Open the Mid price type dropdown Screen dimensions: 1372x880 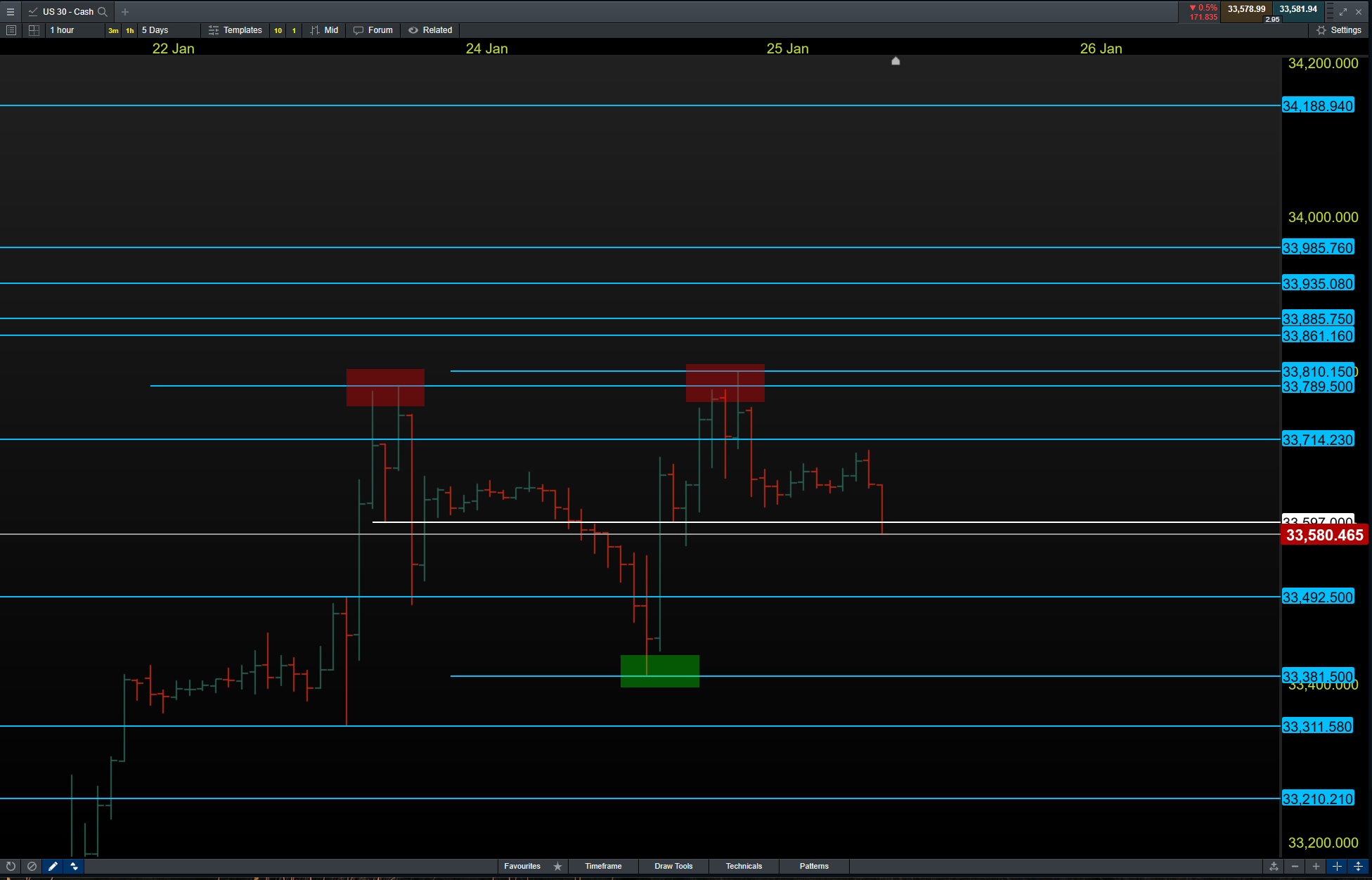coord(325,30)
